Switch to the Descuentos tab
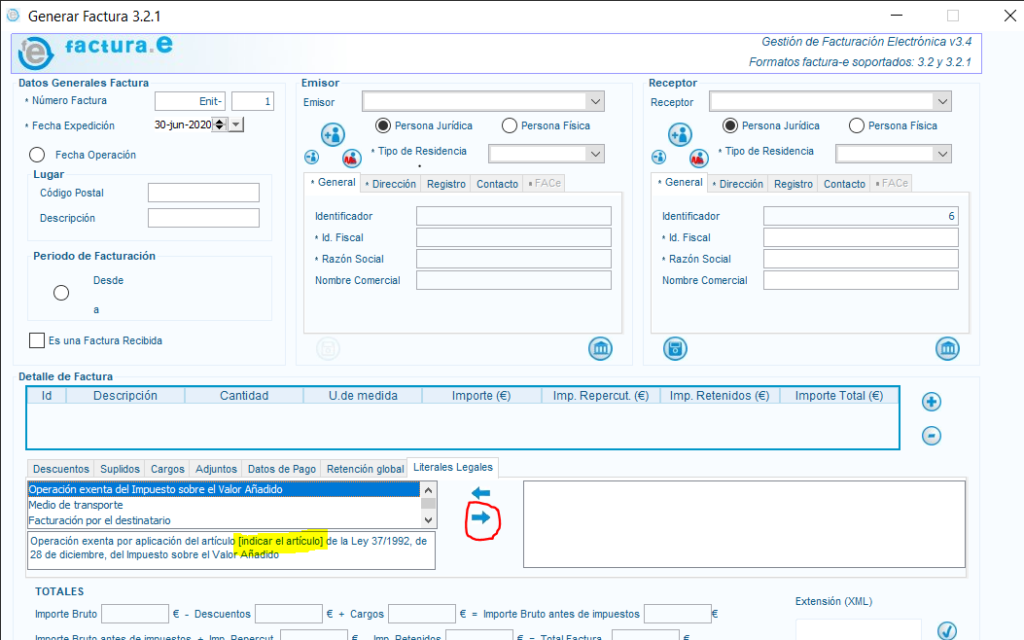Image resolution: width=1024 pixels, height=640 pixels. pyautogui.click(x=61, y=469)
